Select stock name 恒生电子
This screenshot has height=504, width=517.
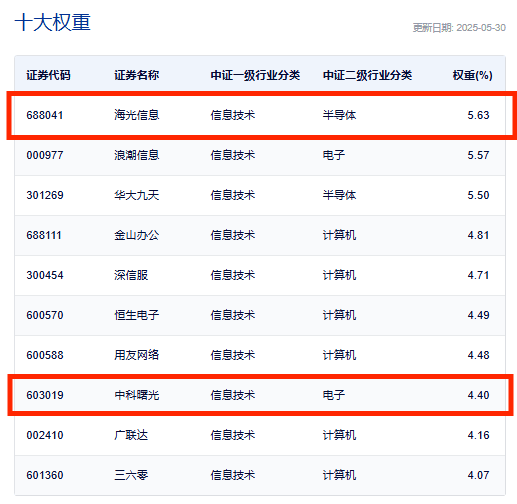point(137,315)
